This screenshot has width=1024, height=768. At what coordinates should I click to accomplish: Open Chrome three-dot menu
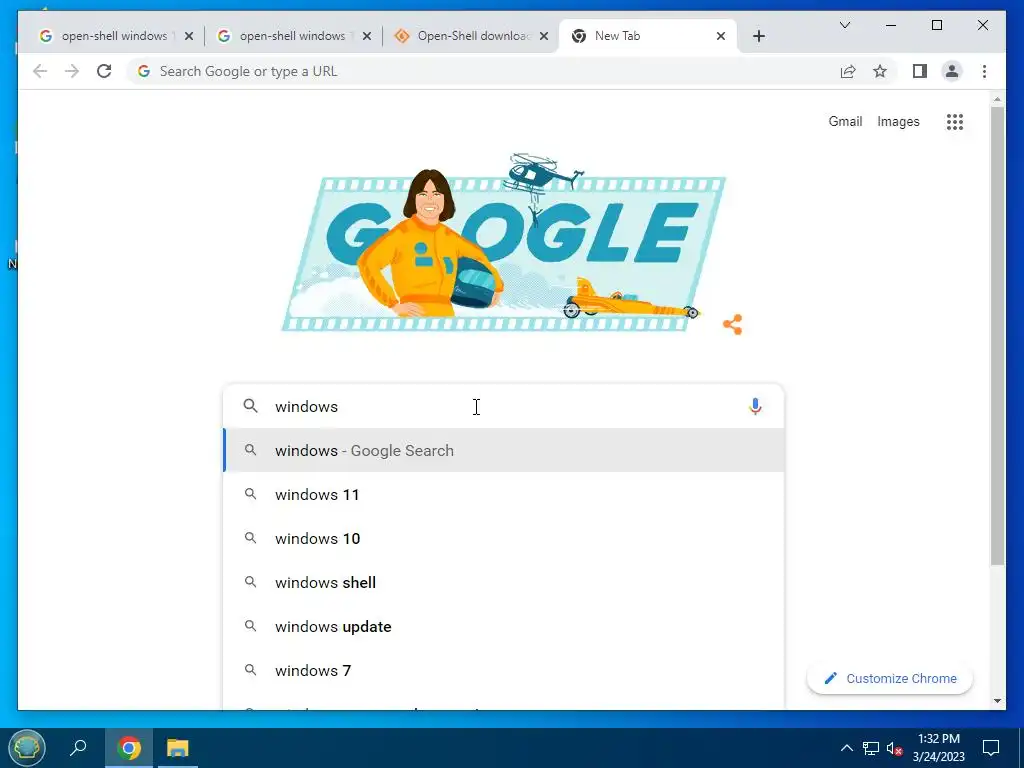click(984, 71)
